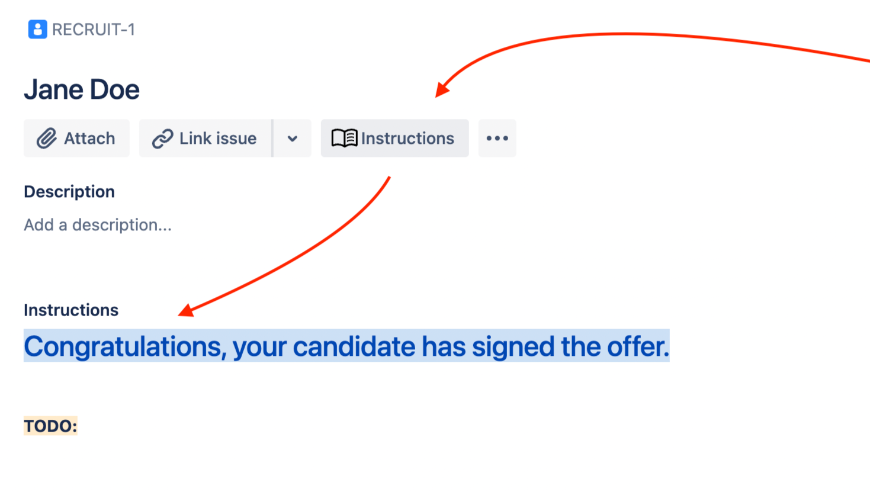Open the RECRUIT-1 issue key link
Image resolution: width=870 pixels, height=495 pixels.
[x=93, y=29]
